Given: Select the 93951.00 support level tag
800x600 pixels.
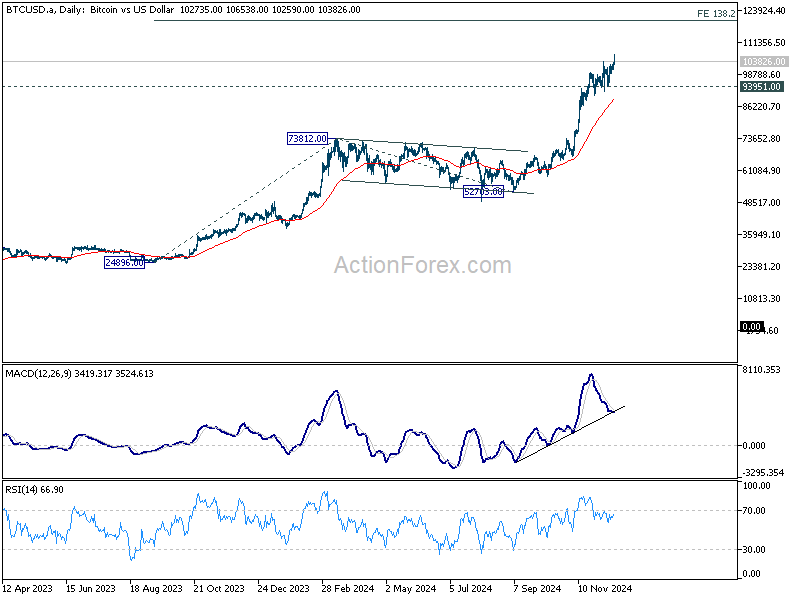Looking at the screenshot, I should [761, 87].
